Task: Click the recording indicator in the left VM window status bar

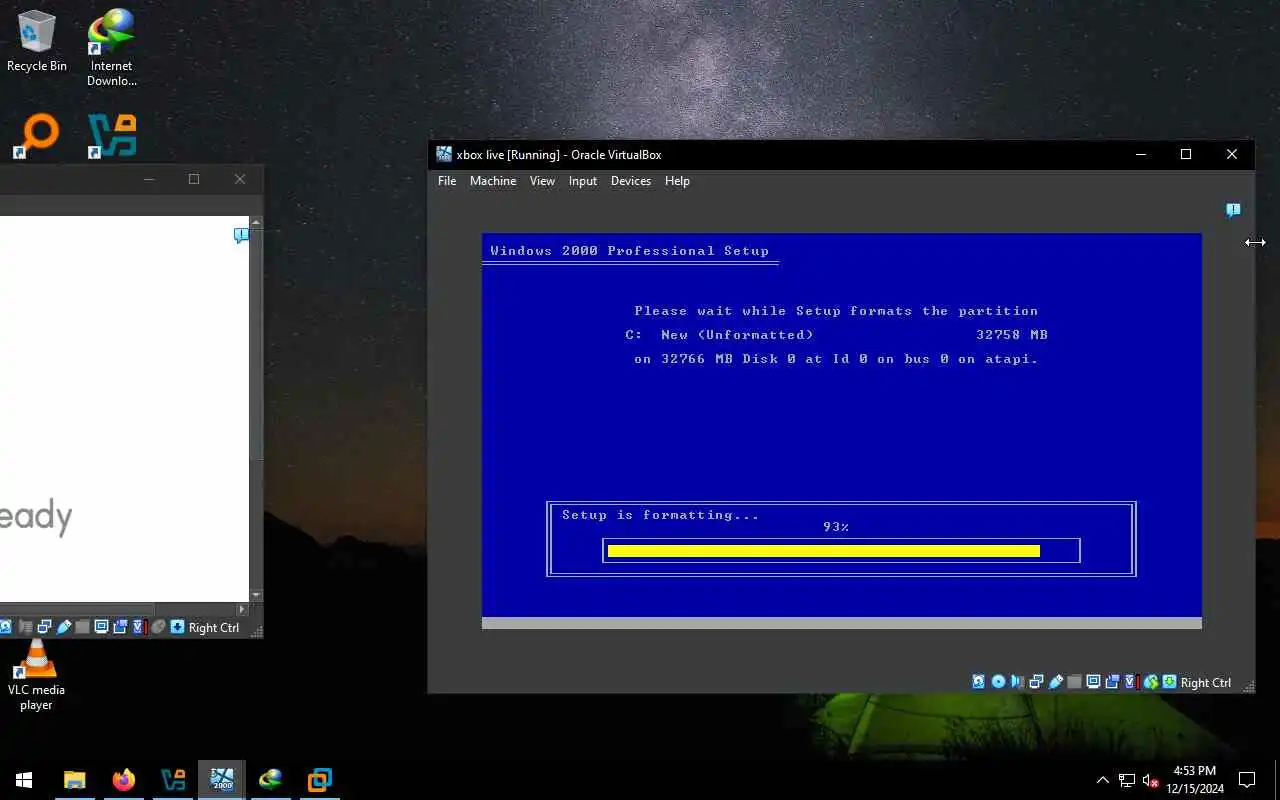Action: coord(120,627)
